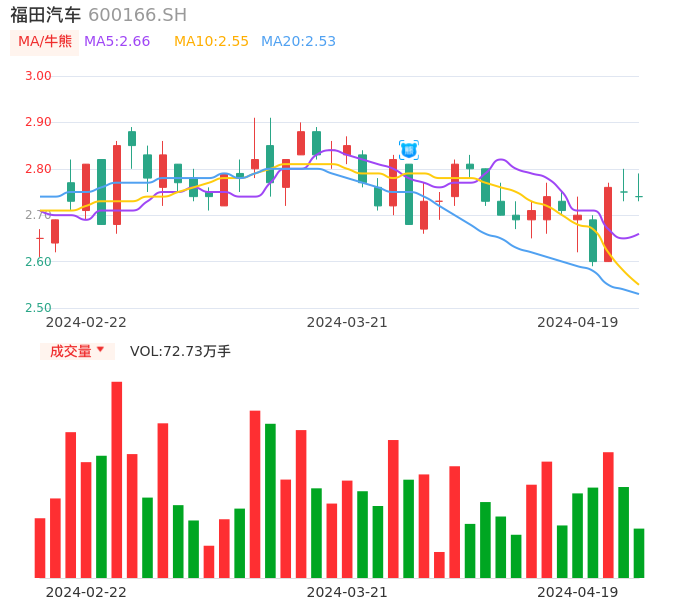
Task: Select the MA10:2.55 legend label
Action: [211, 42]
